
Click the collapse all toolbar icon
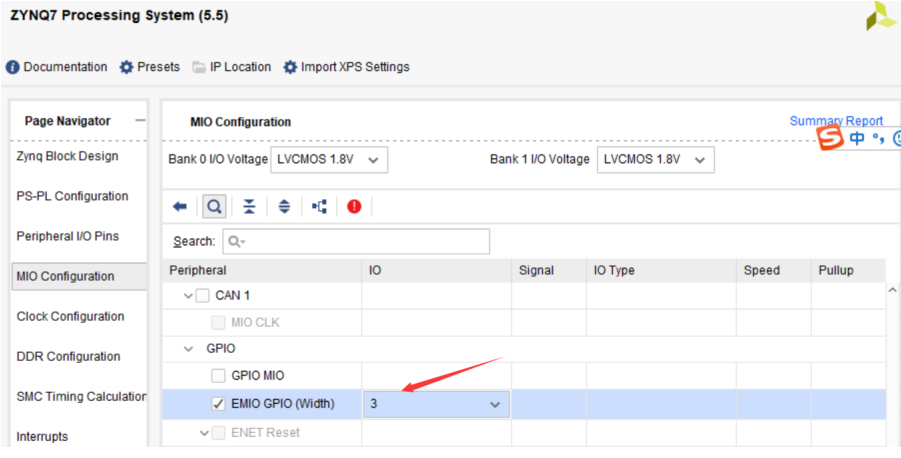[249, 207]
